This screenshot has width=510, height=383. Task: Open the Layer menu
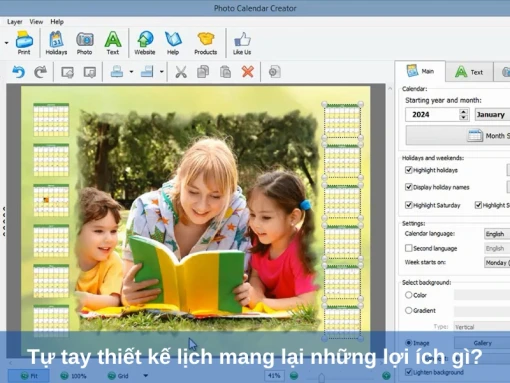15,22
